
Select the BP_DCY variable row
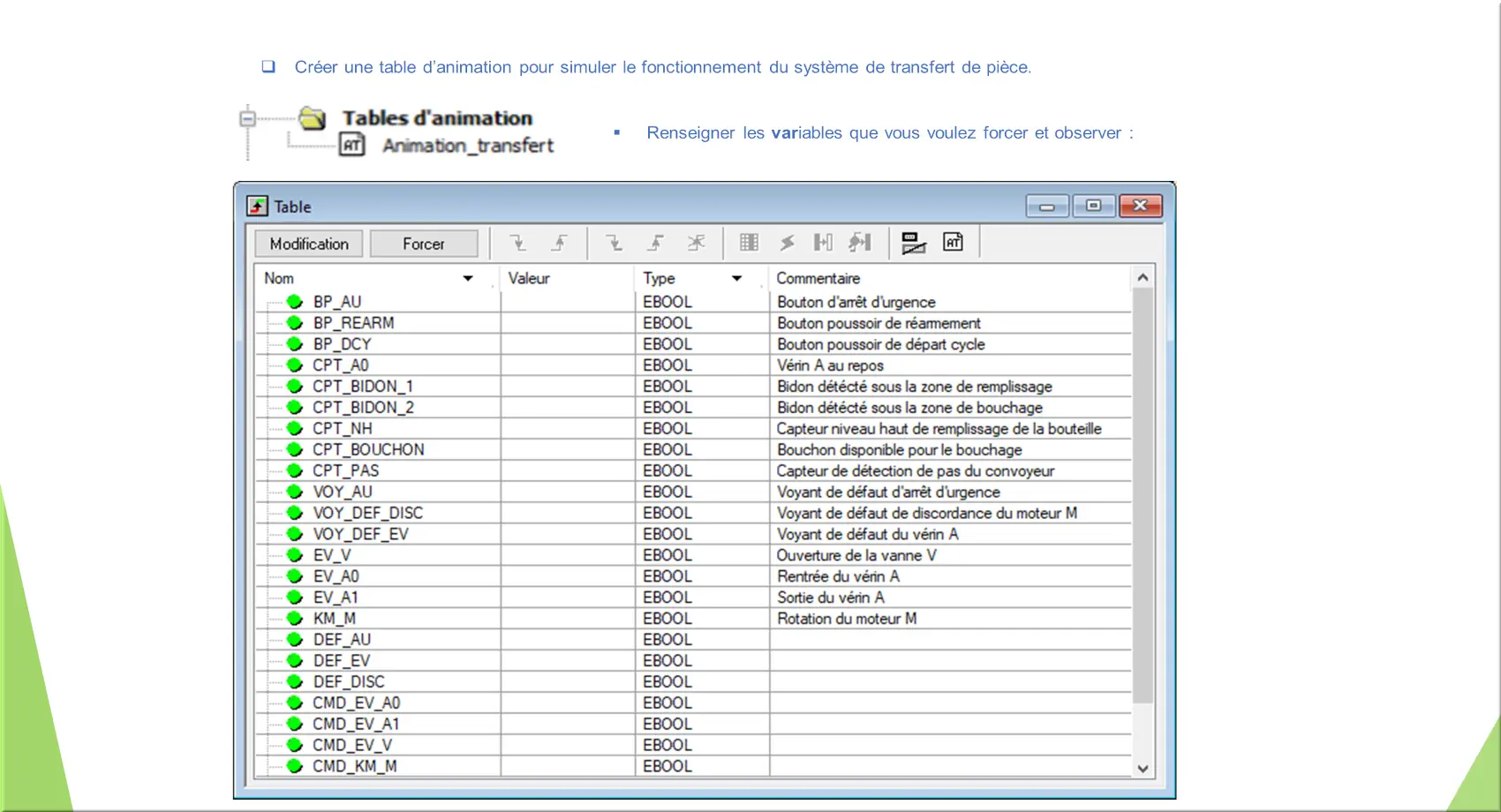(x=693, y=344)
